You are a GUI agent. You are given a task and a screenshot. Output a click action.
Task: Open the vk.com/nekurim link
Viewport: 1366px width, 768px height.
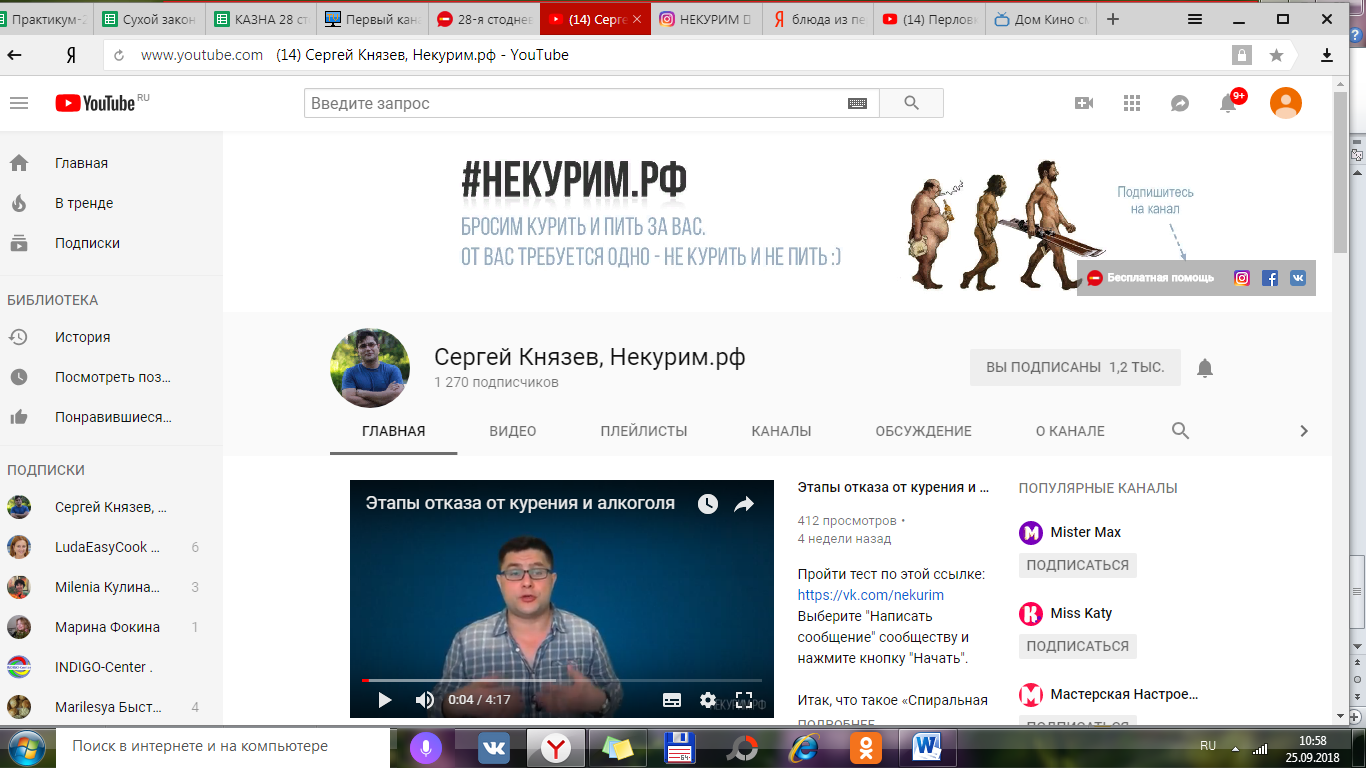871,595
